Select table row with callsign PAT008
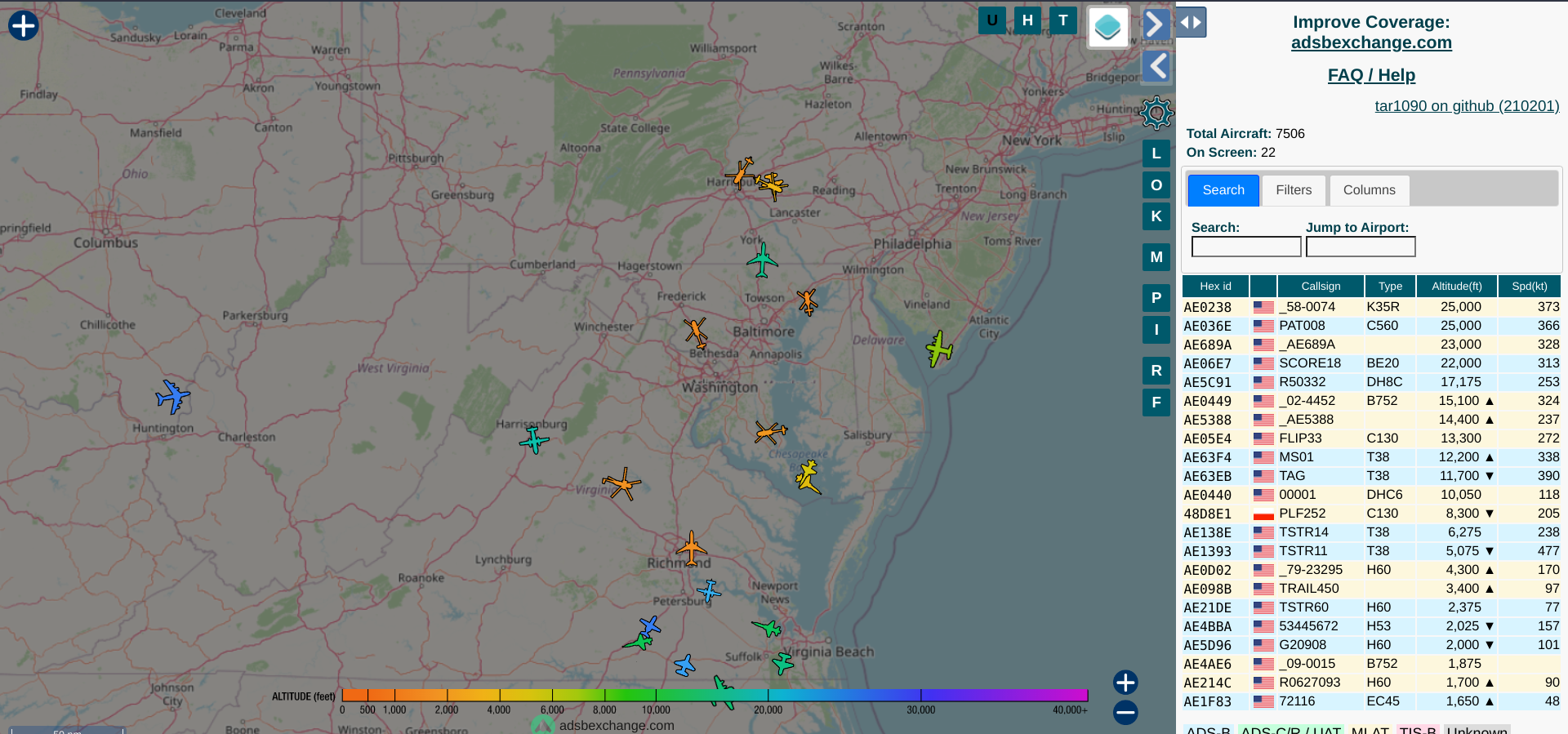 click(1371, 326)
